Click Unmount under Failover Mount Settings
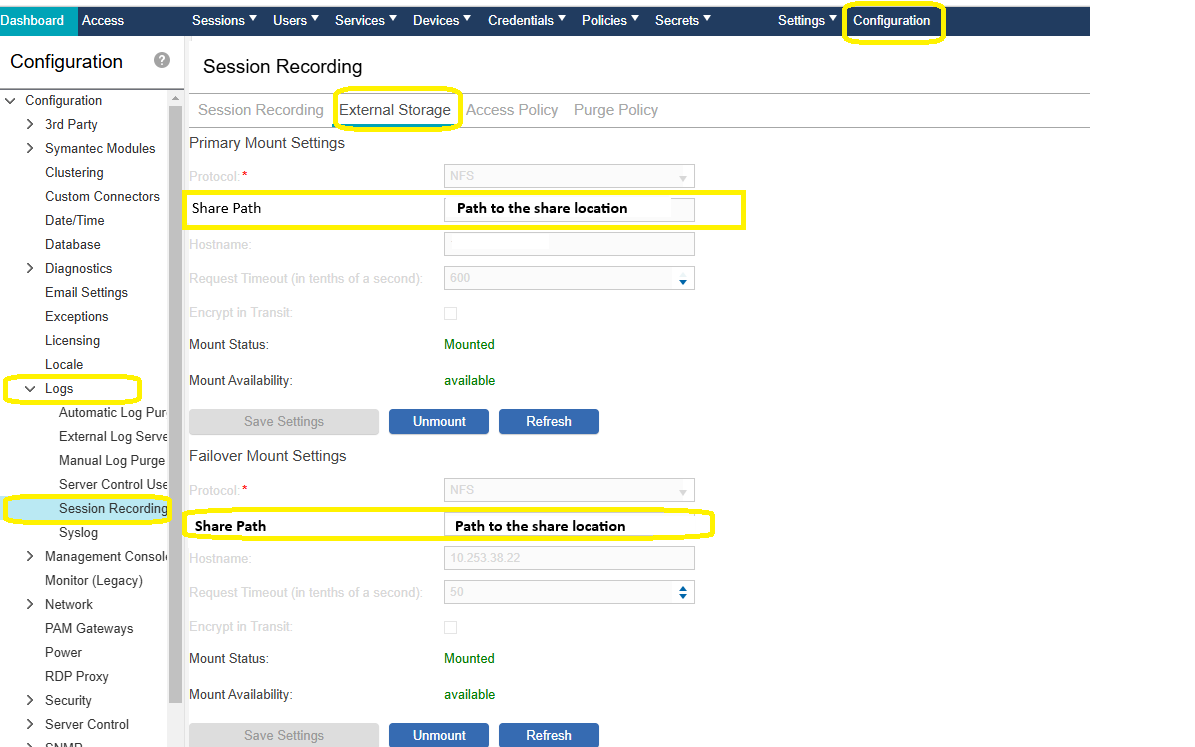This screenshot has width=1195, height=747. pos(439,735)
